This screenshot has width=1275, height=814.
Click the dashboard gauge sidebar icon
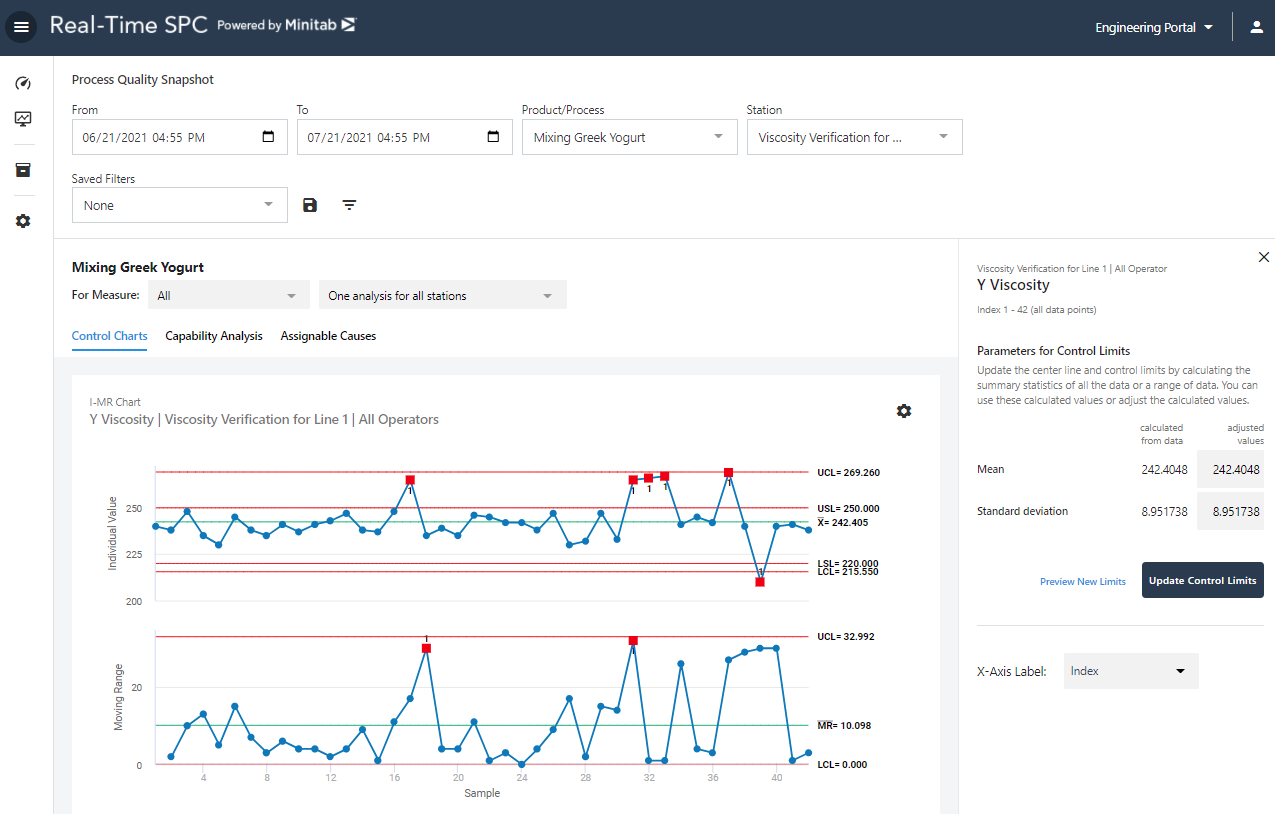tap(23, 84)
